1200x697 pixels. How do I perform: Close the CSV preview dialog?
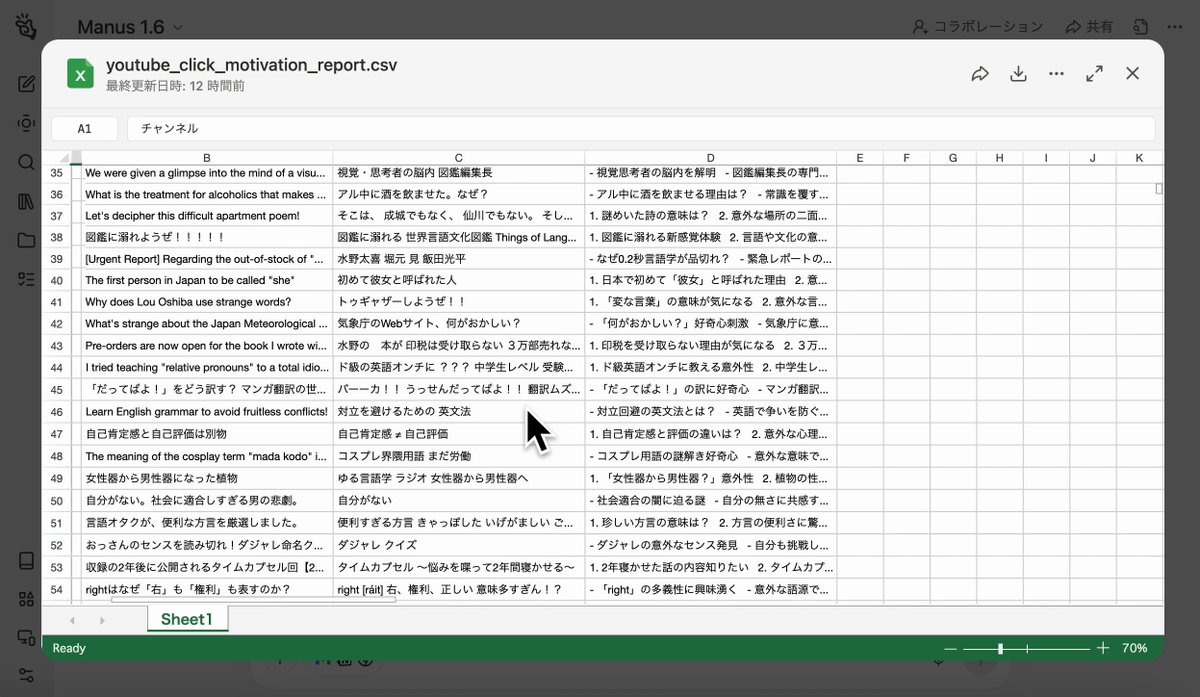pos(1132,73)
